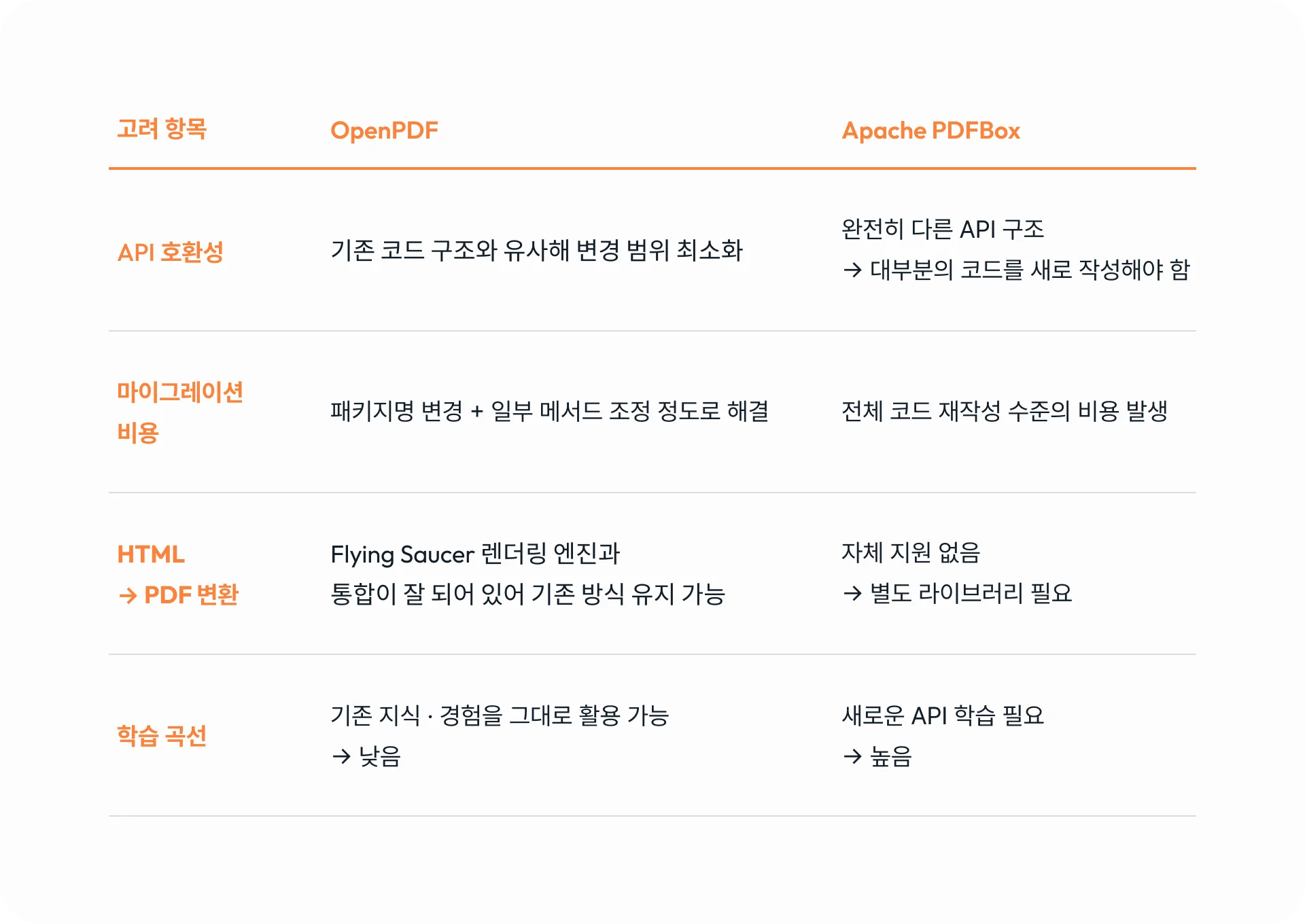Click the Apache PDFBox column header
Screen dimensions: 1305x924
(x=930, y=130)
